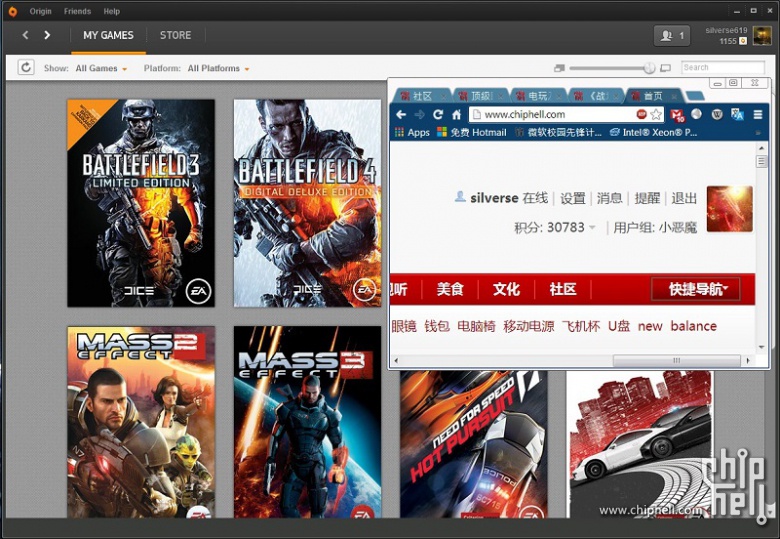Show more bookmarks with the overflow chevron

(x=758, y=133)
